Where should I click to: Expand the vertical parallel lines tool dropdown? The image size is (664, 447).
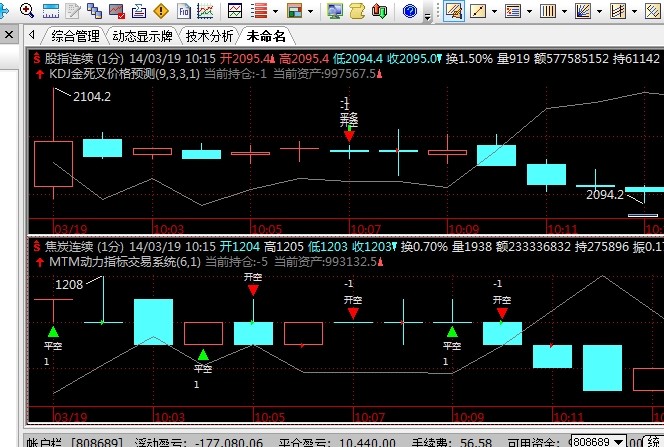click(563, 11)
